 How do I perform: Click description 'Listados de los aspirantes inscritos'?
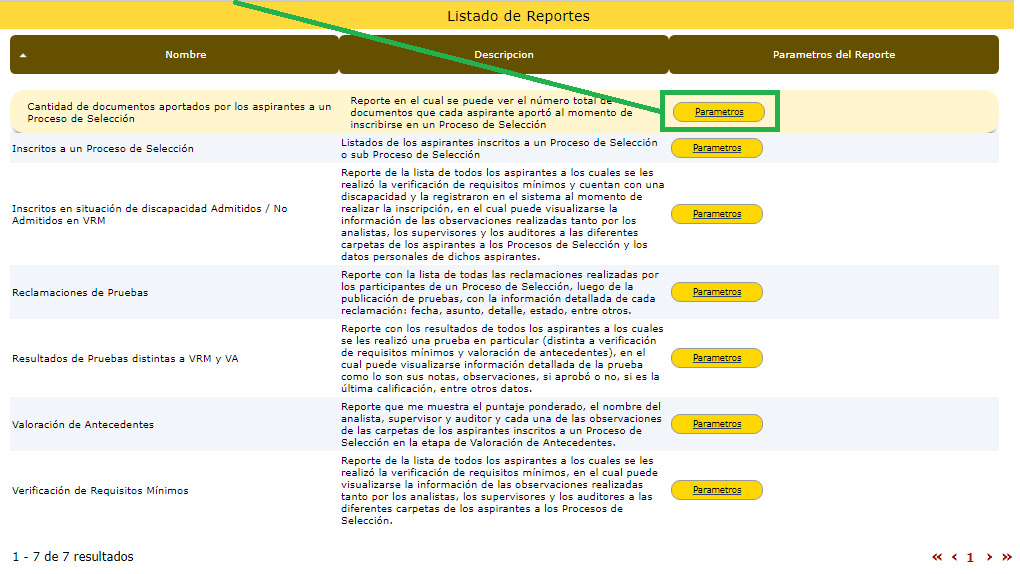[x=500, y=148]
